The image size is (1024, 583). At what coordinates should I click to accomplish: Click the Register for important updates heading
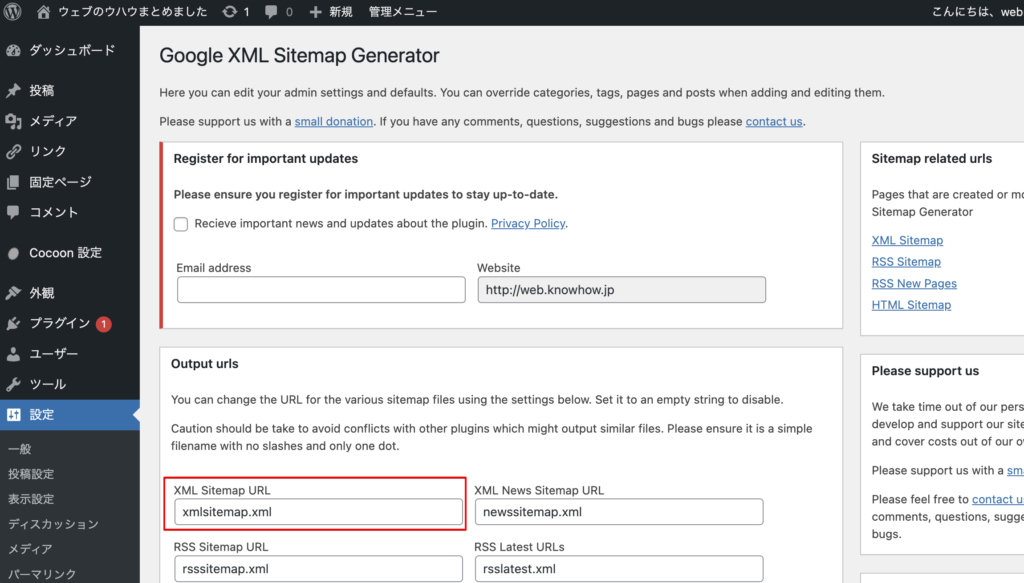[266, 159]
